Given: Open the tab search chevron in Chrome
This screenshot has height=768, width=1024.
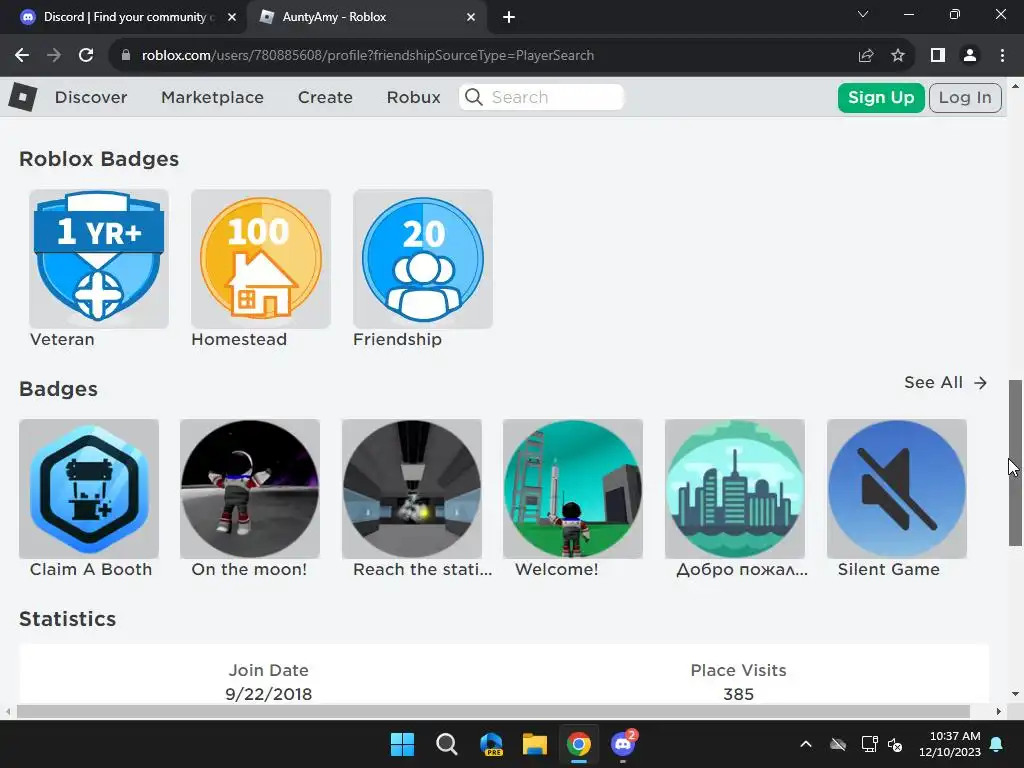Looking at the screenshot, I should (x=863, y=14).
